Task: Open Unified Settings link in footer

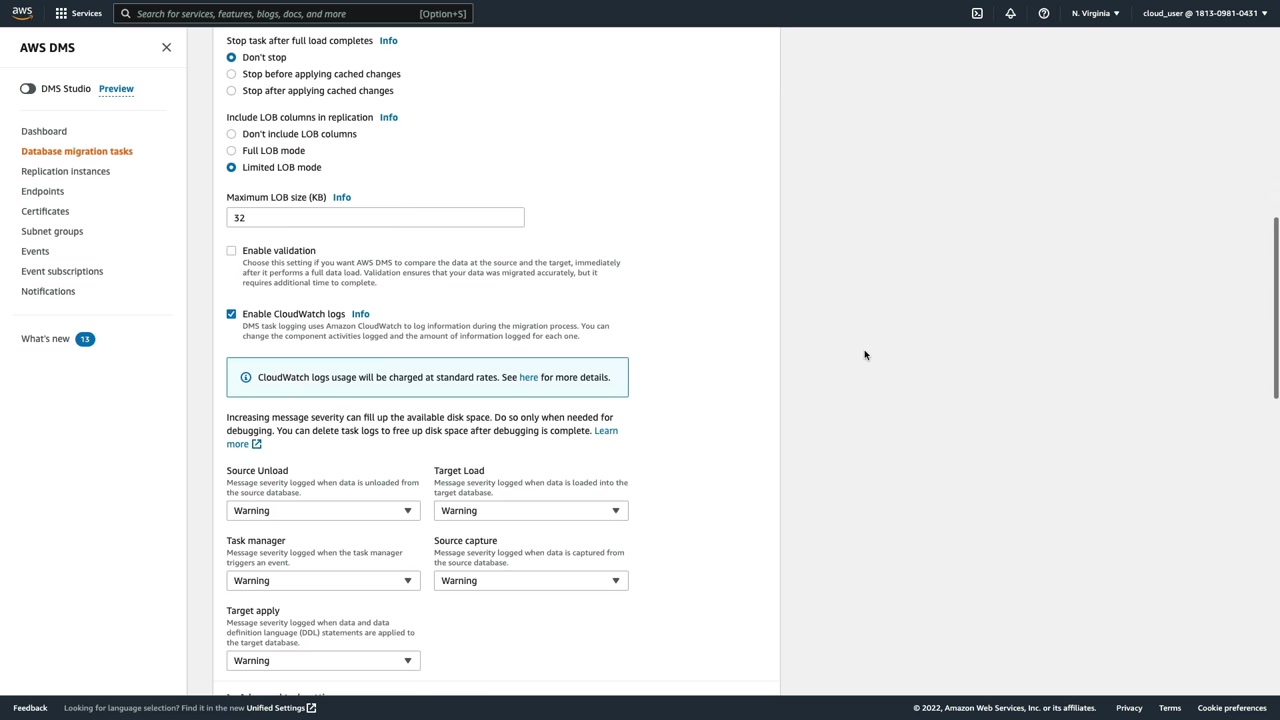Action: [275, 708]
